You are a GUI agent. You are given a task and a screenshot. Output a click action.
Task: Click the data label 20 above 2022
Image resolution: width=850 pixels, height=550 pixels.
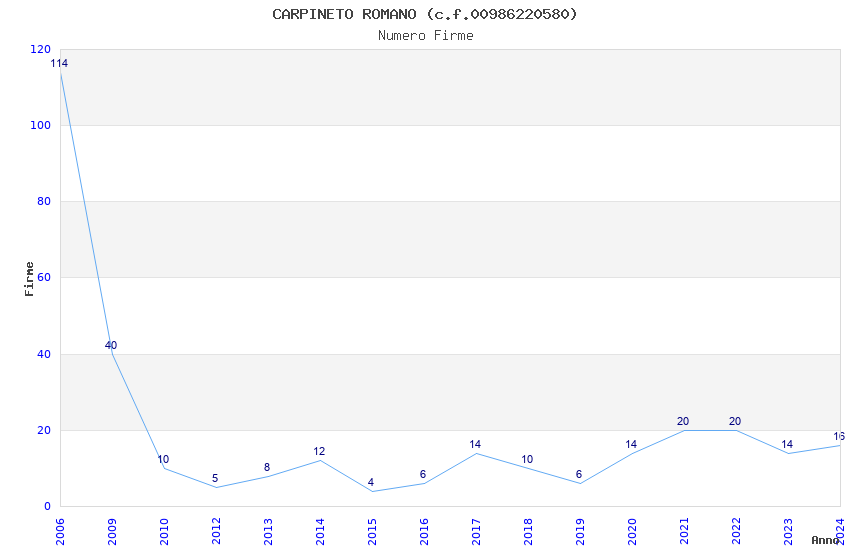click(735, 421)
